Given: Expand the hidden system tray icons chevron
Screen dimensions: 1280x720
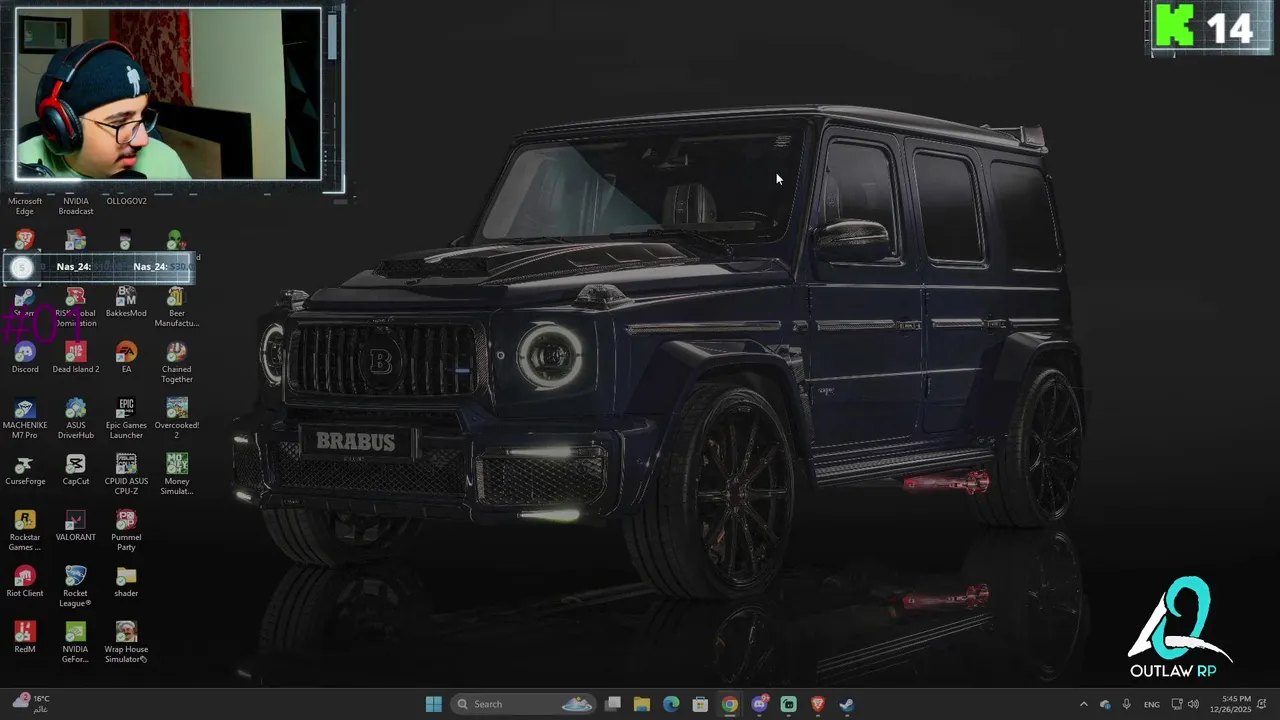Looking at the screenshot, I should (1083, 704).
